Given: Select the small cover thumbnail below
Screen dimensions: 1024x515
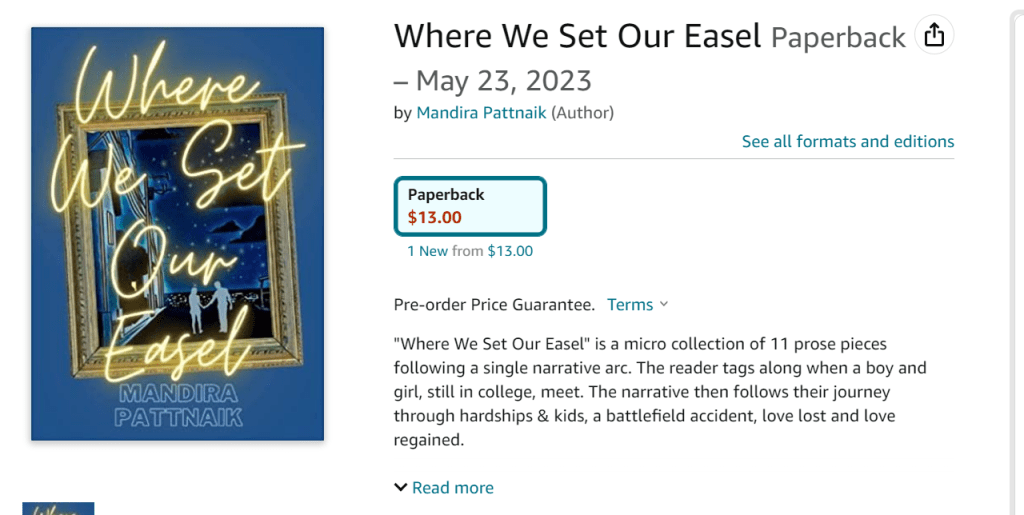Looking at the screenshot, I should (x=58, y=508).
